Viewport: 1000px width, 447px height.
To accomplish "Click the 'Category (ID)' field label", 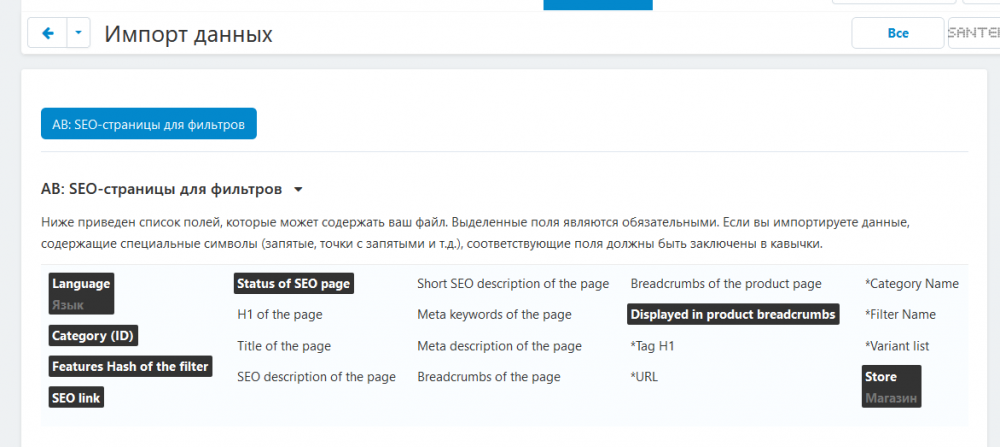I will click(x=94, y=335).
